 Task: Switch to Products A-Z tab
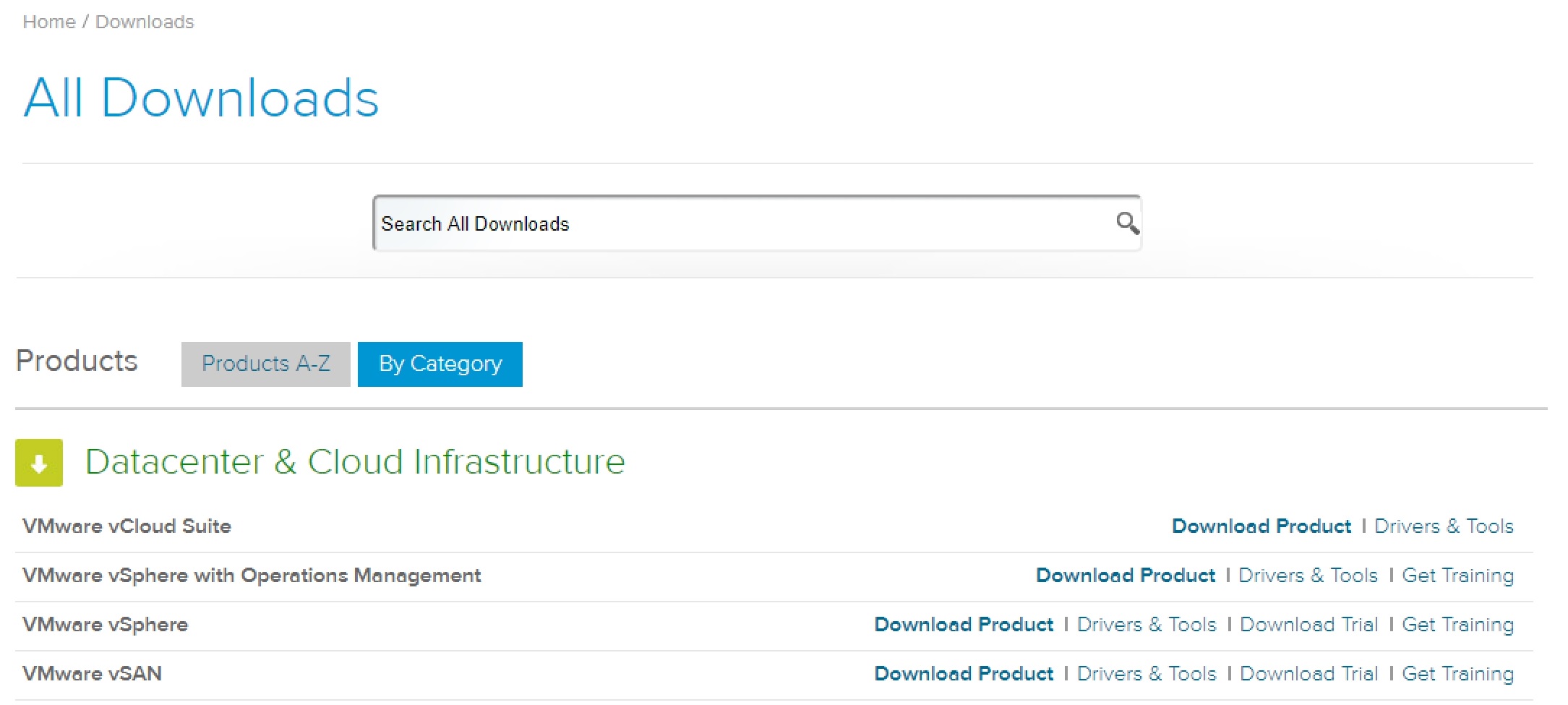pos(265,364)
